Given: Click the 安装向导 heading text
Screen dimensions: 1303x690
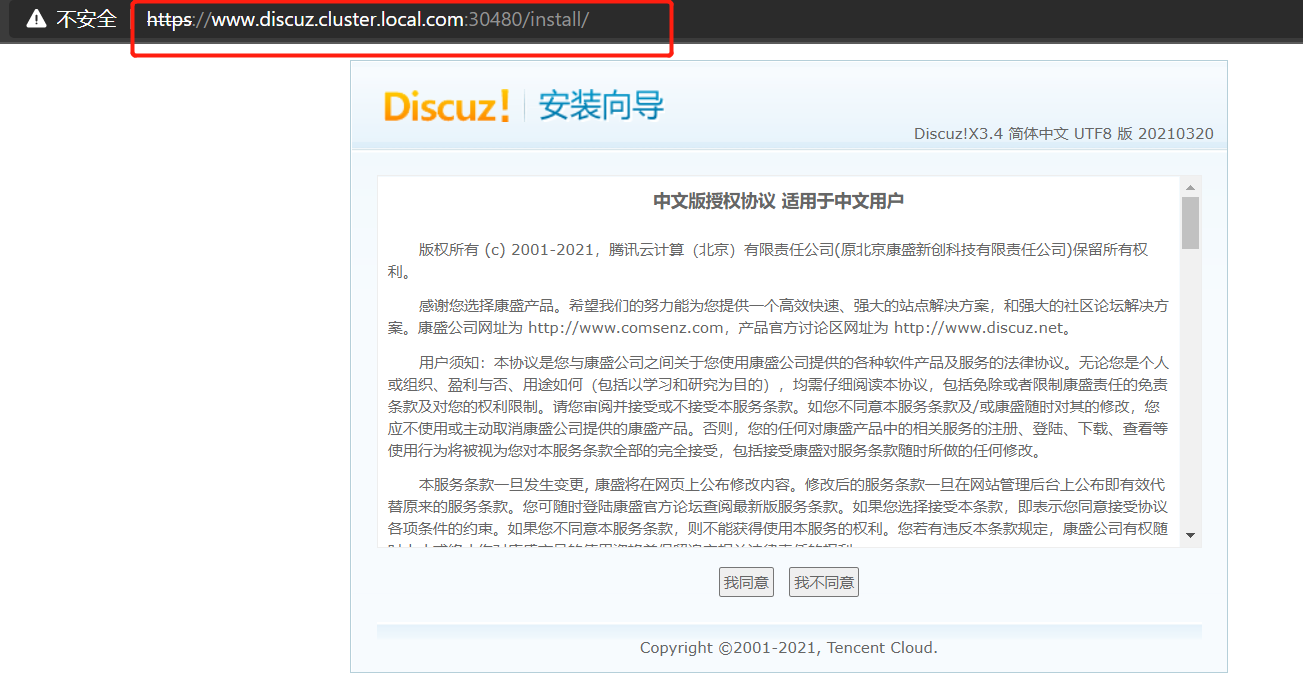Looking at the screenshot, I should pyautogui.click(x=601, y=105).
